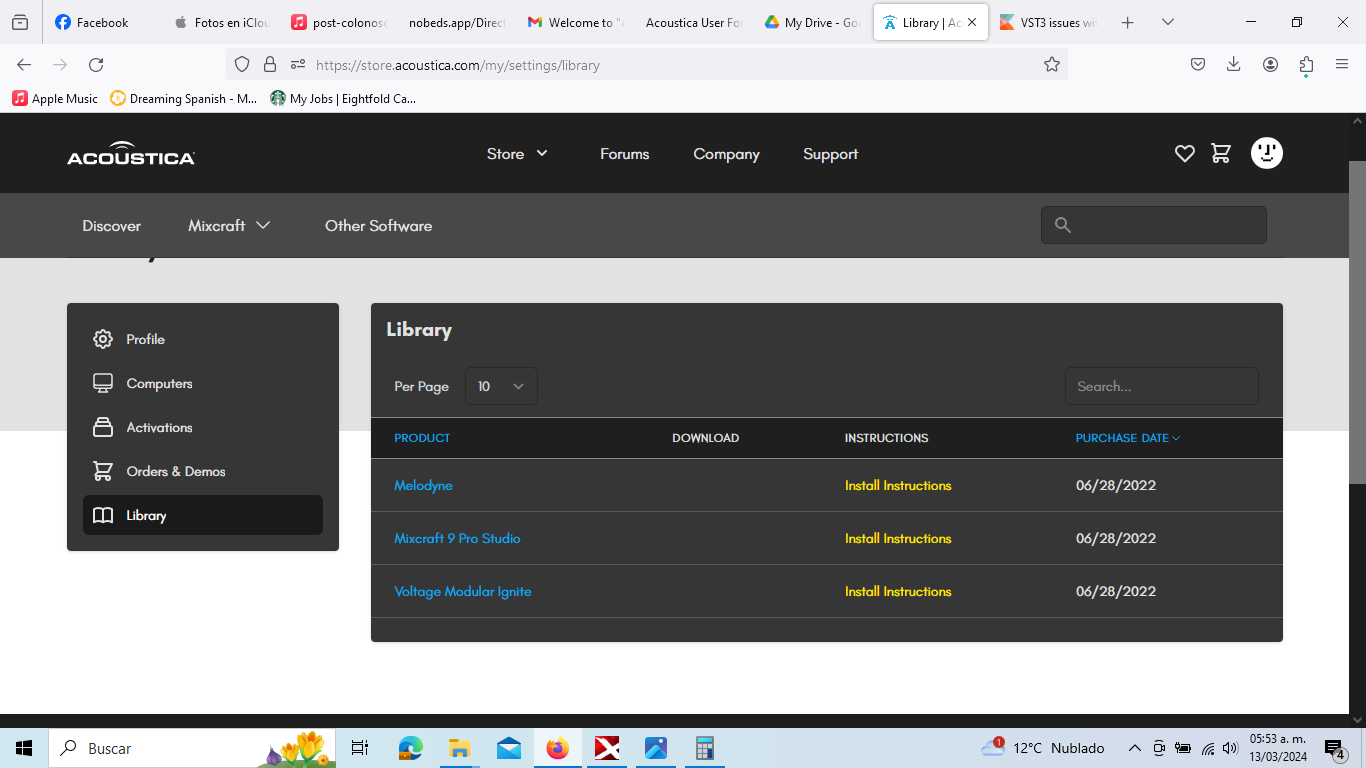Open the Firefox account icon
This screenshot has width=1366, height=768.
[x=1270, y=64]
